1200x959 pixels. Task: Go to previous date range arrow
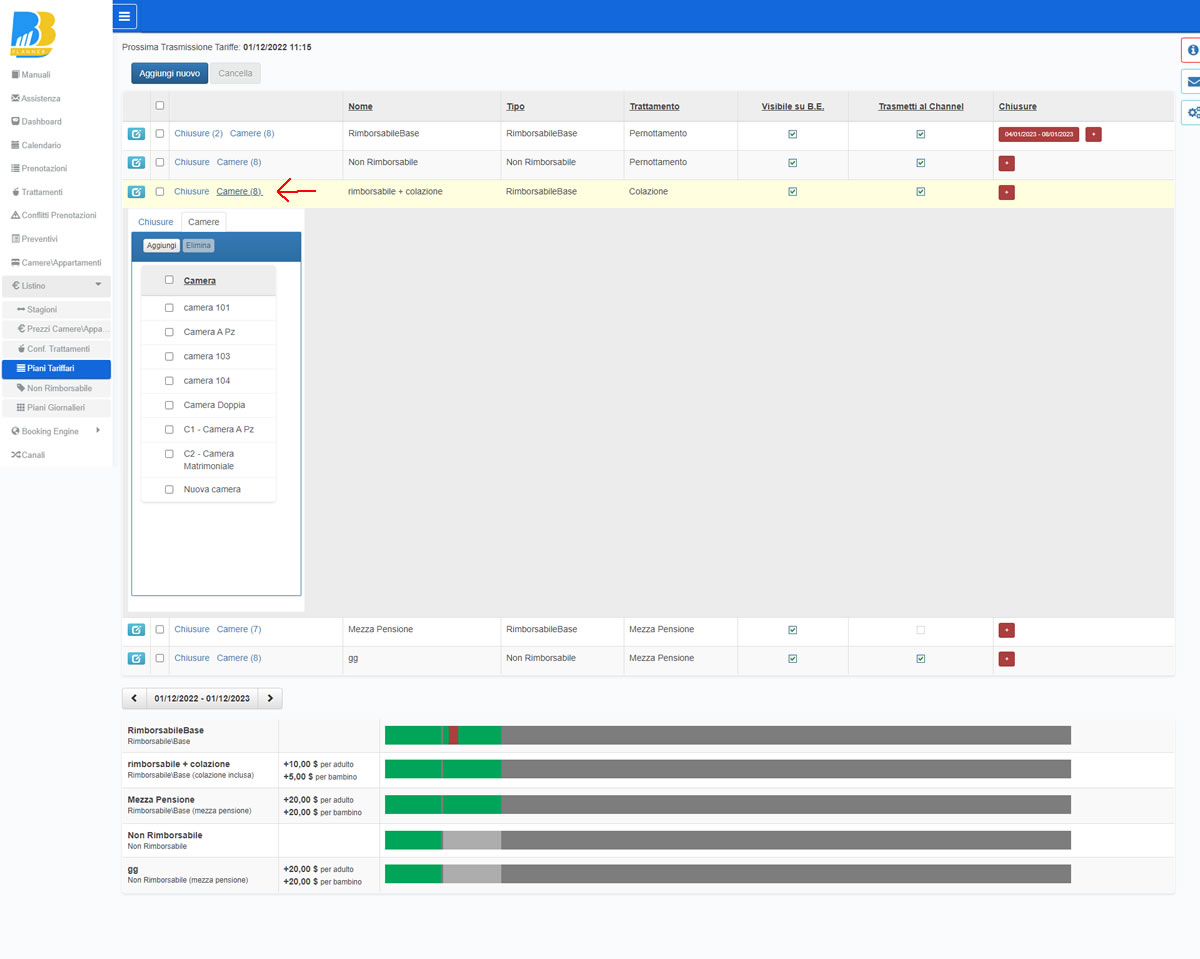134,698
